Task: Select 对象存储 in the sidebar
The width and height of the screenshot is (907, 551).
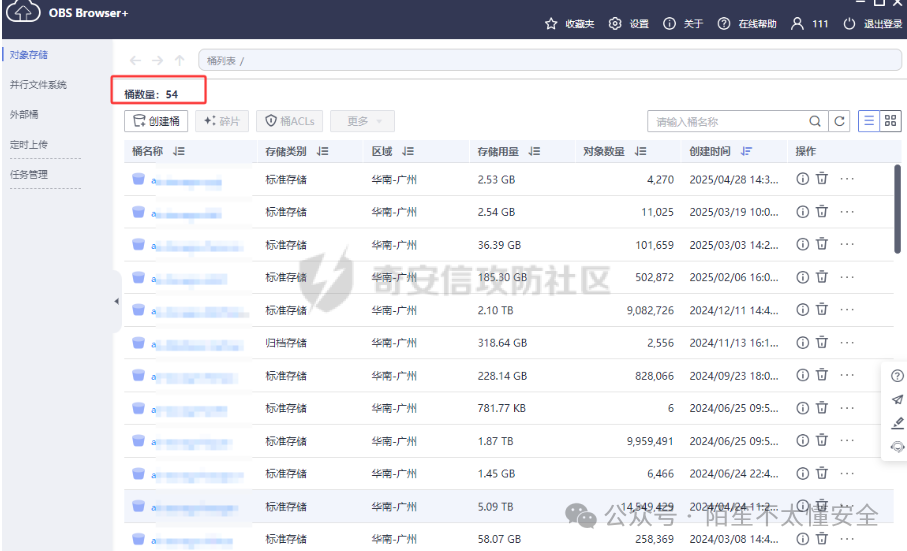Action: [x=29, y=55]
